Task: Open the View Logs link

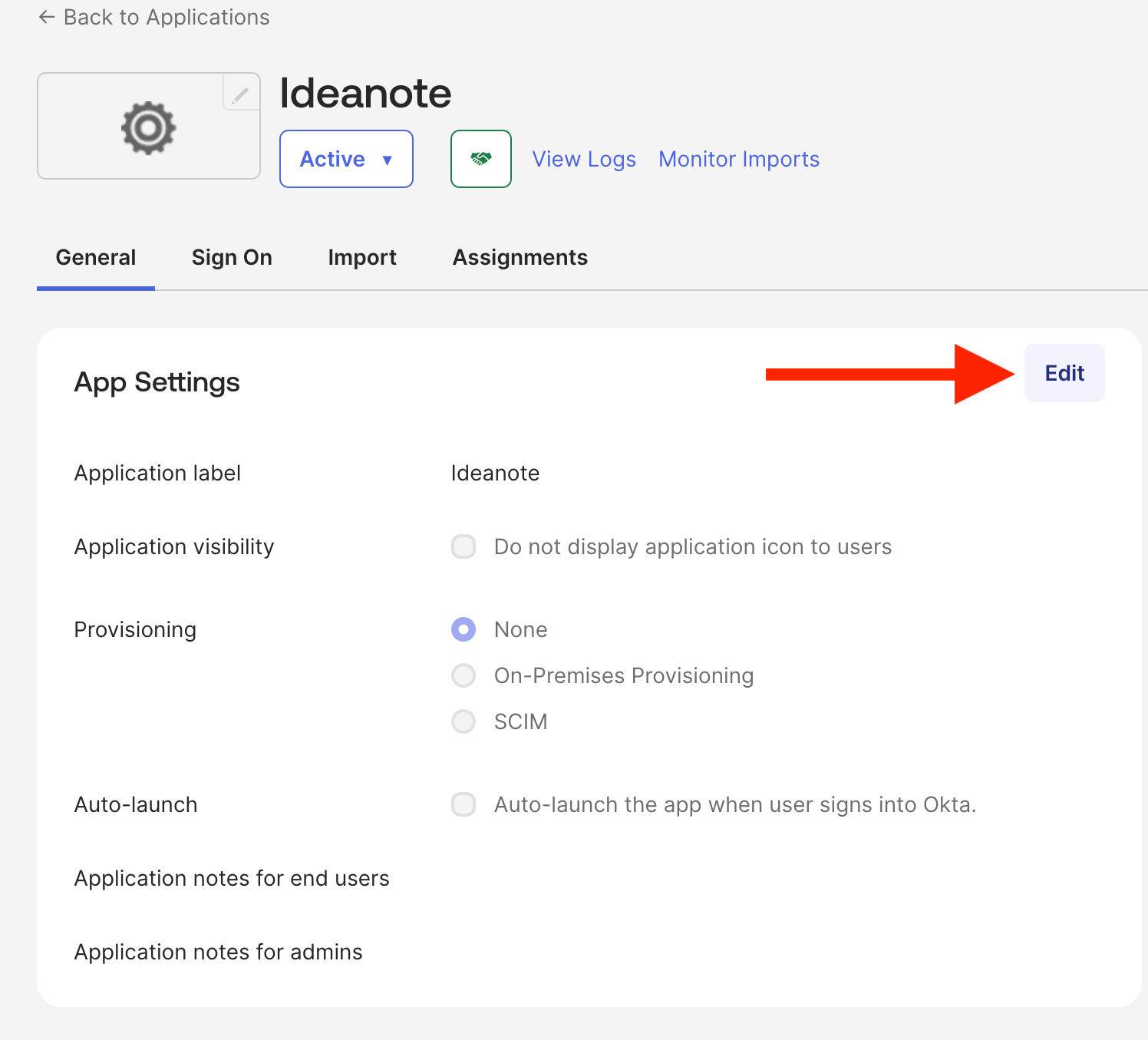Action: 584,159
